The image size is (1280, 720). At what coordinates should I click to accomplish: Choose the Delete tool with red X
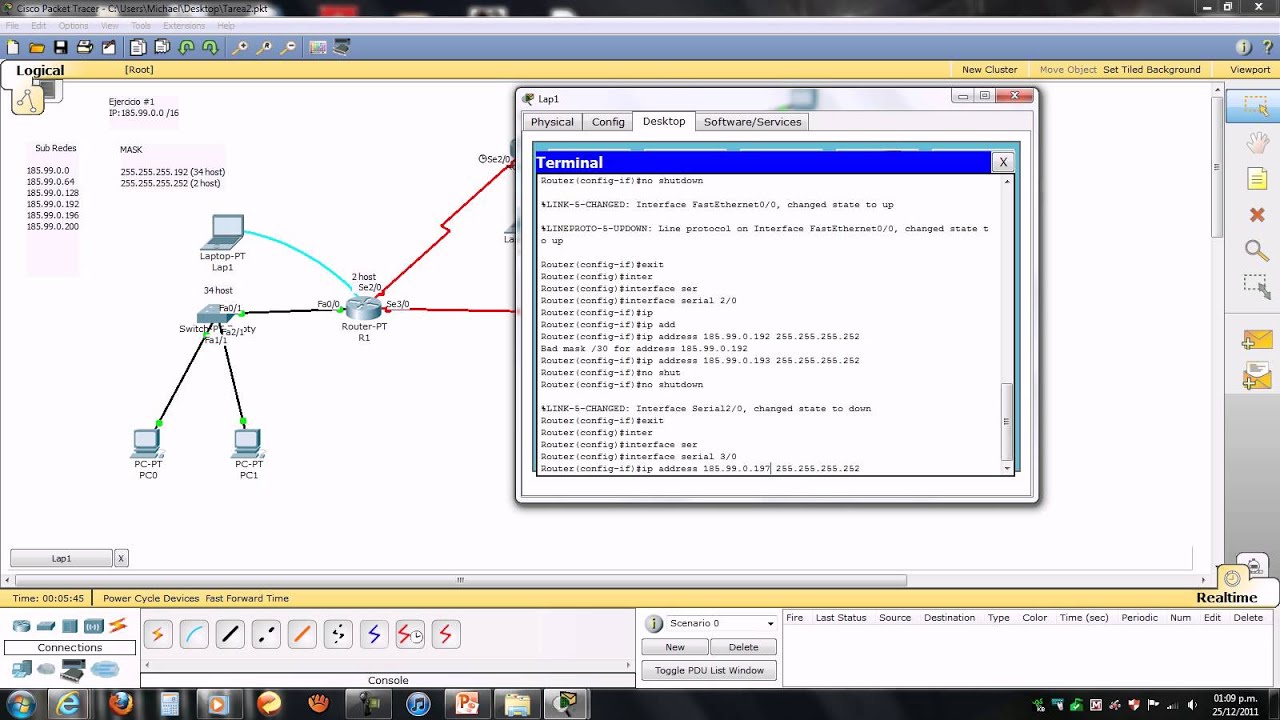pyautogui.click(x=1256, y=215)
